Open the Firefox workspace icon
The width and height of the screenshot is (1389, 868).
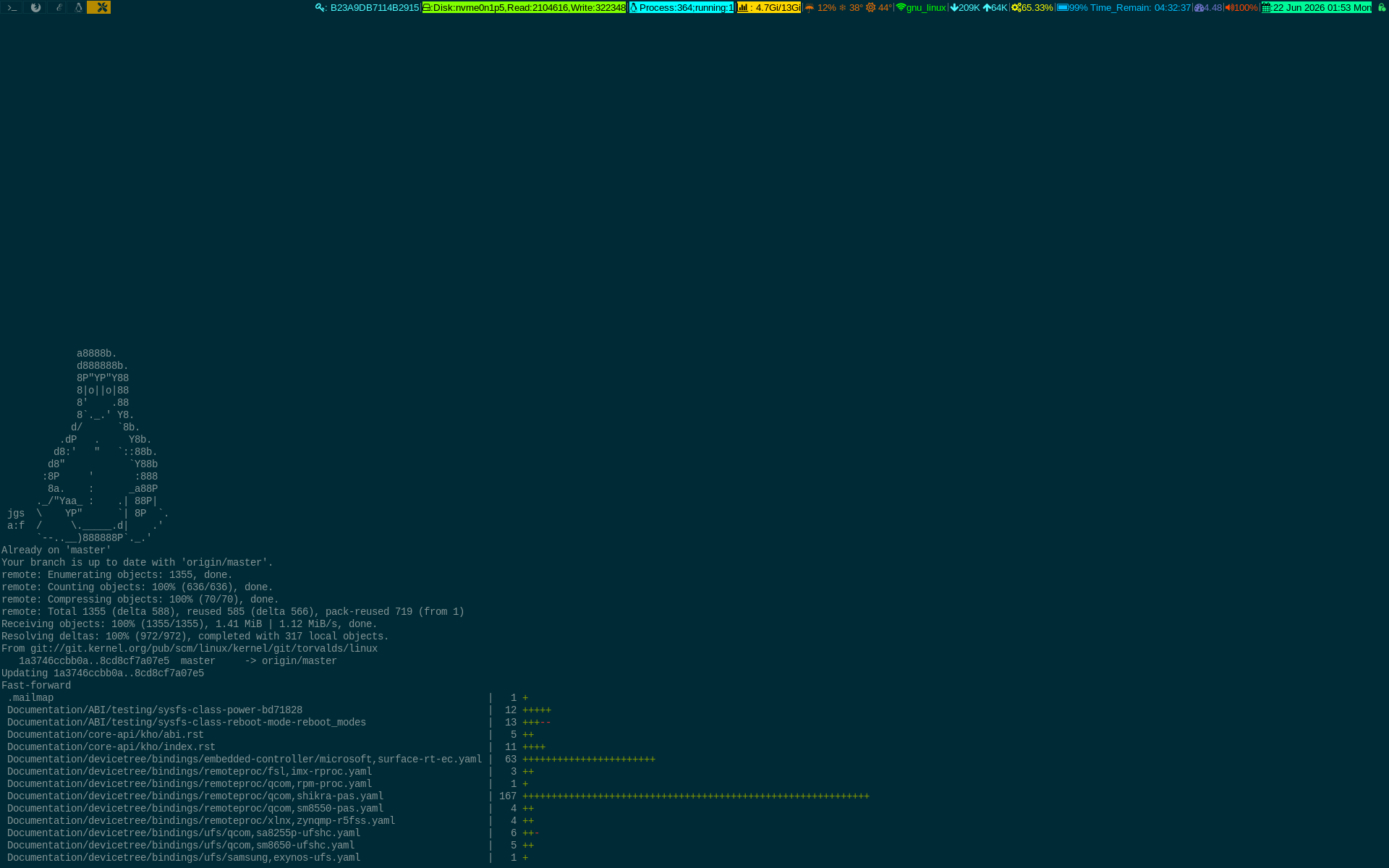tap(35, 7)
